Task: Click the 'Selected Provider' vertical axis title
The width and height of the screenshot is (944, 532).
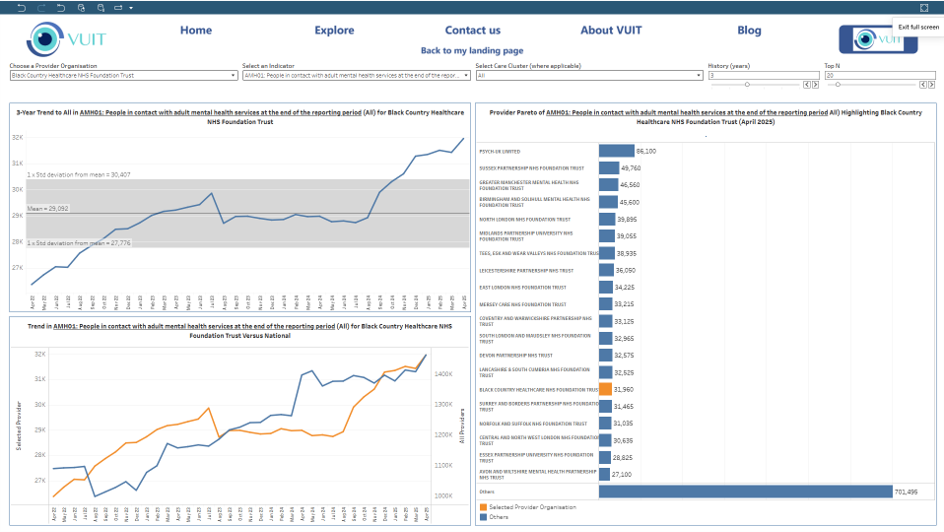Action: point(19,425)
